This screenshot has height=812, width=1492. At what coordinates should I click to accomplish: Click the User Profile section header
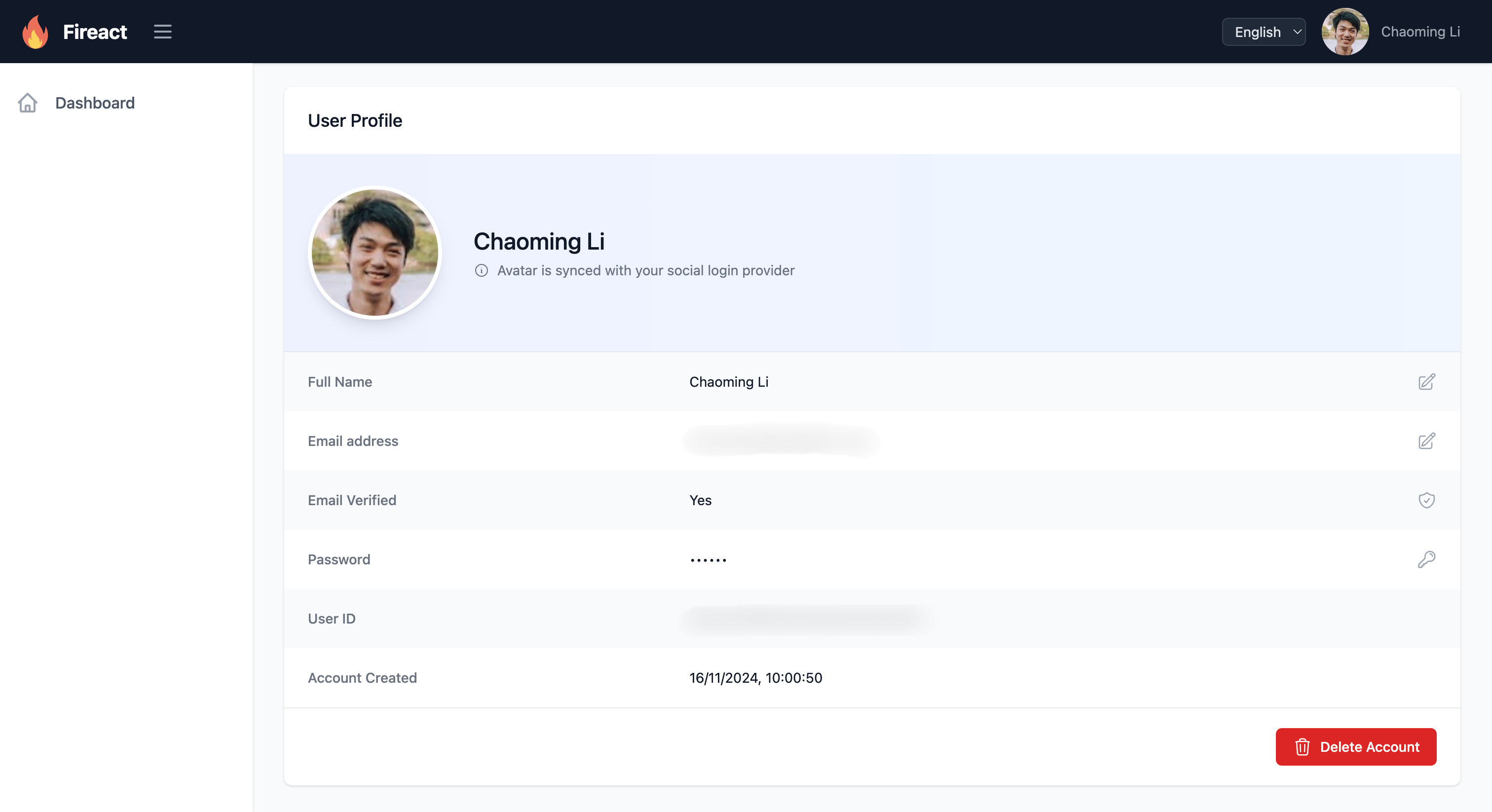[354, 120]
